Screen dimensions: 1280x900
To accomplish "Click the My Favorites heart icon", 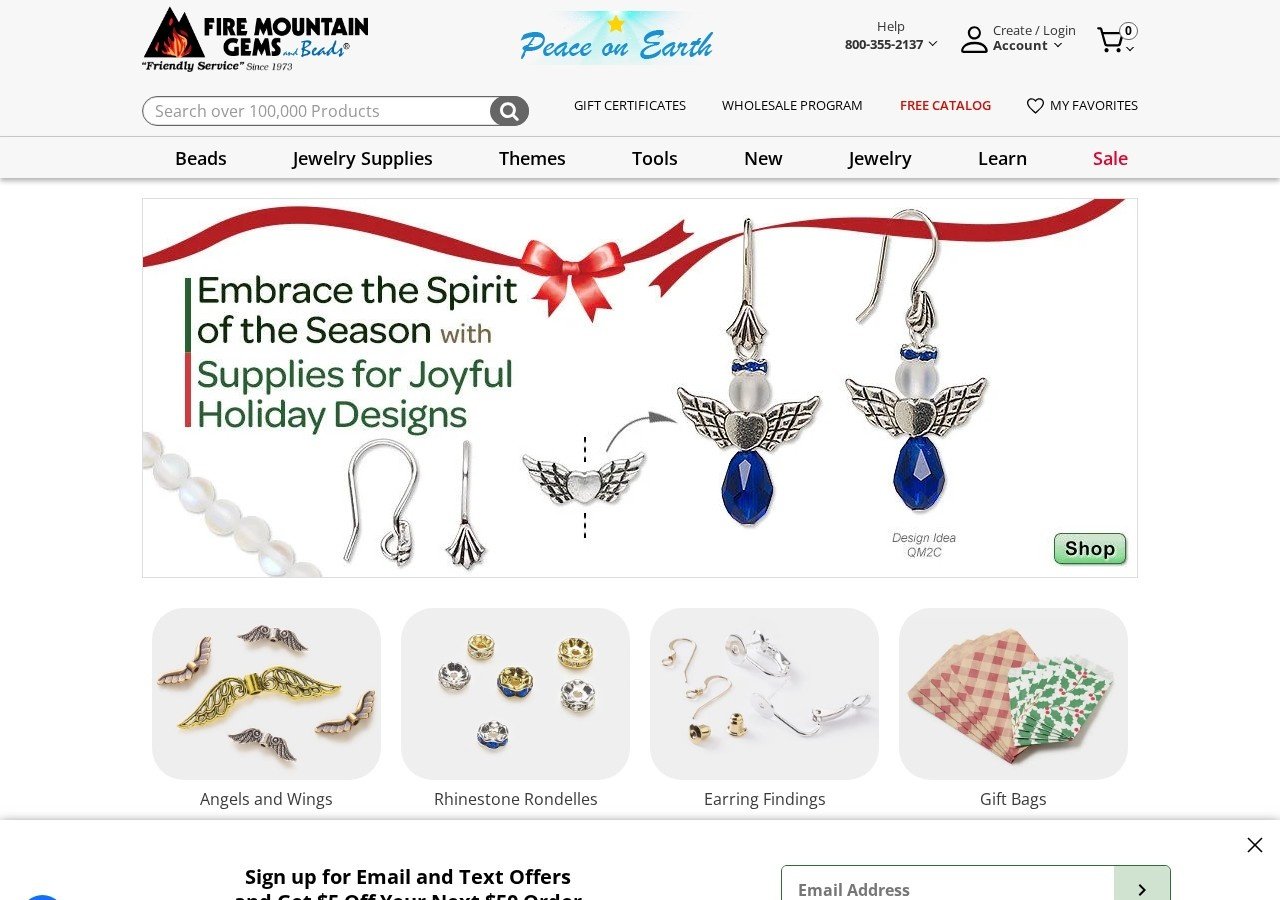I will (1035, 106).
